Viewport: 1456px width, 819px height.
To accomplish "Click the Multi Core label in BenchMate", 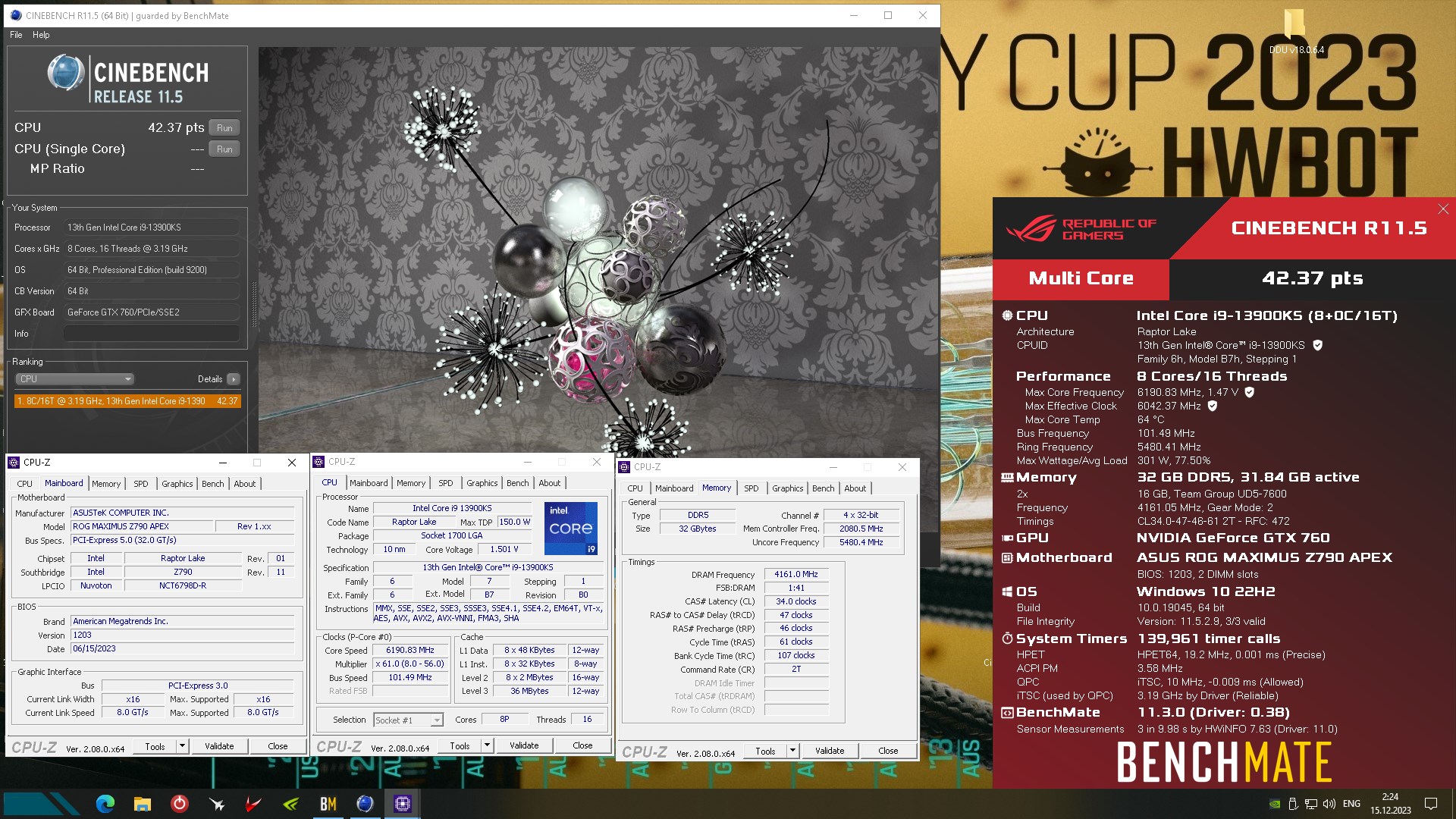I will [x=1081, y=278].
